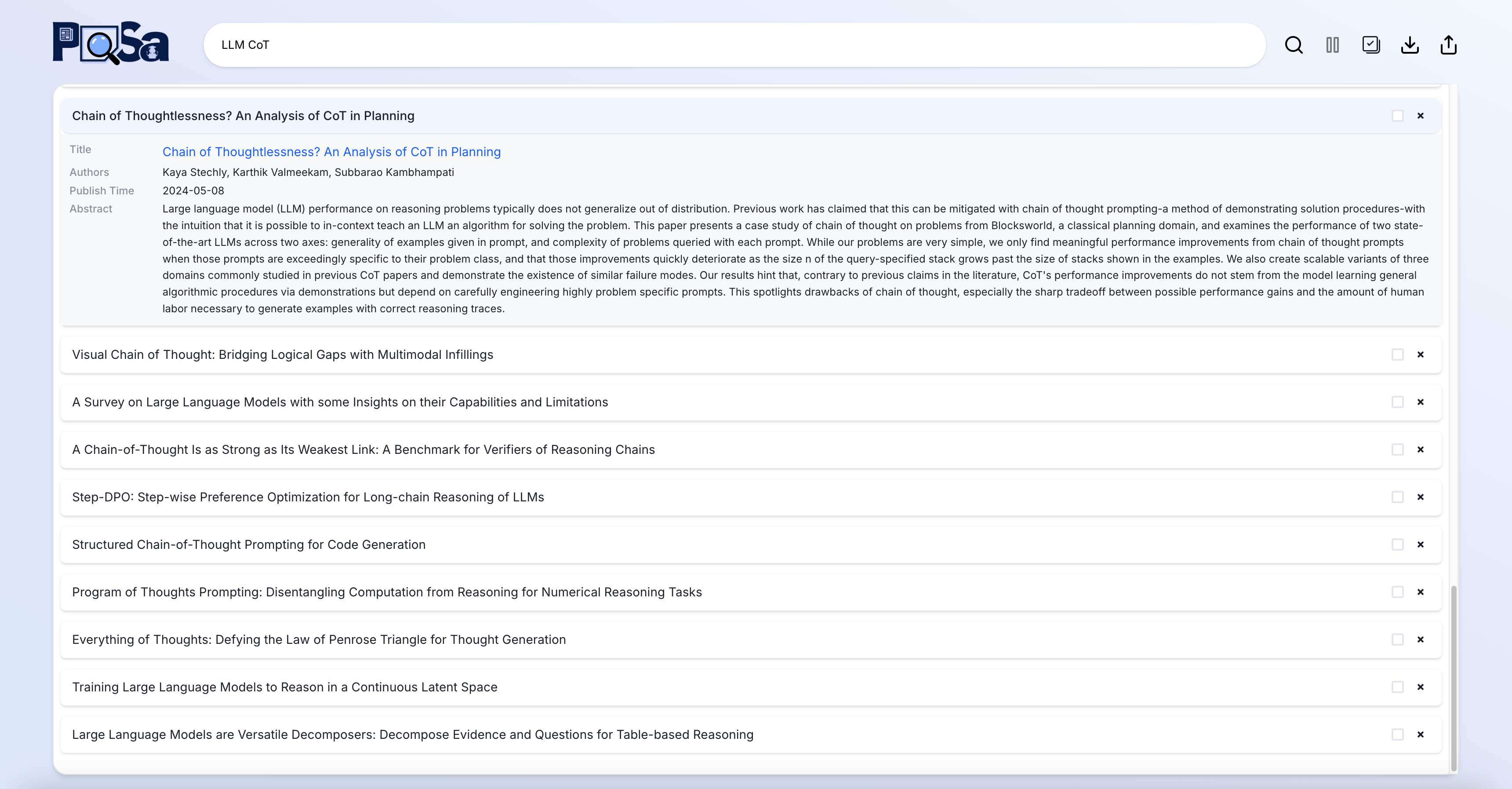Click the search magnifier icon
This screenshot has height=789, width=1512.
(1294, 45)
